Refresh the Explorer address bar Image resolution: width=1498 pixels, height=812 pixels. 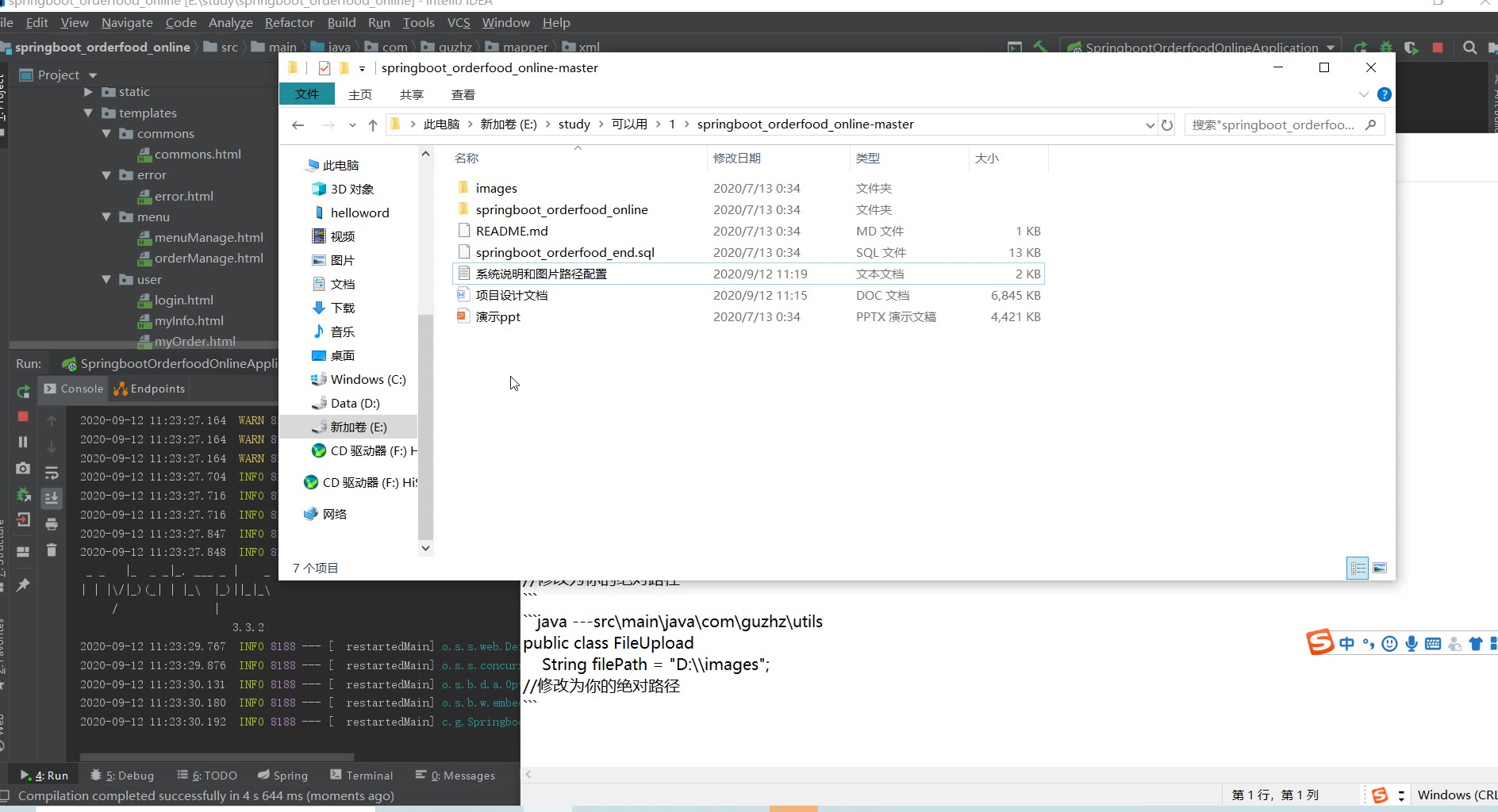pos(1167,124)
